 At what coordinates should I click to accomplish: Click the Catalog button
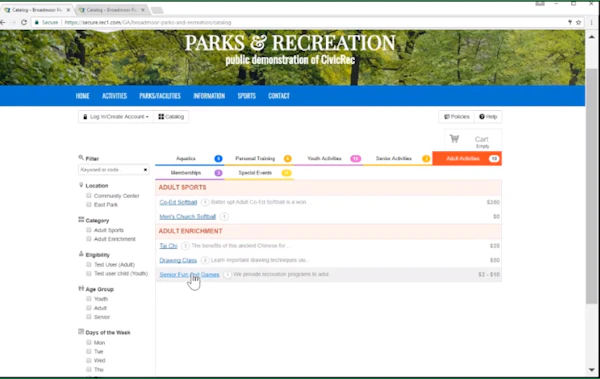coord(171,117)
